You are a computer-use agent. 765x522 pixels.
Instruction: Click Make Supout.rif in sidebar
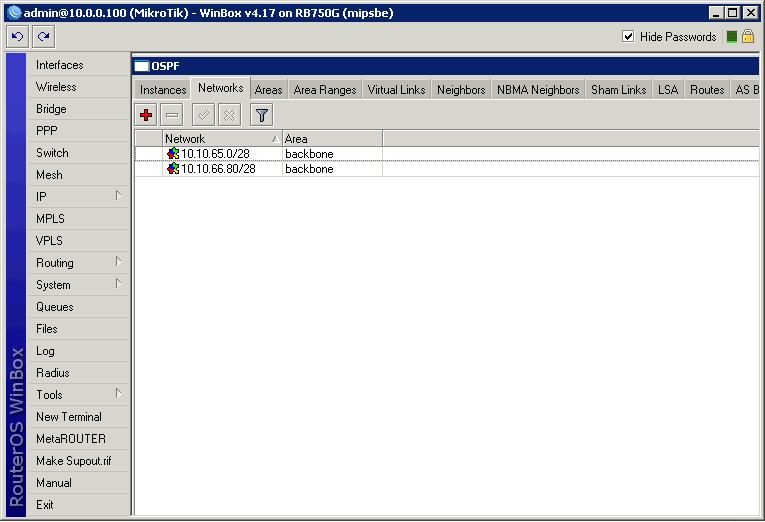78,461
